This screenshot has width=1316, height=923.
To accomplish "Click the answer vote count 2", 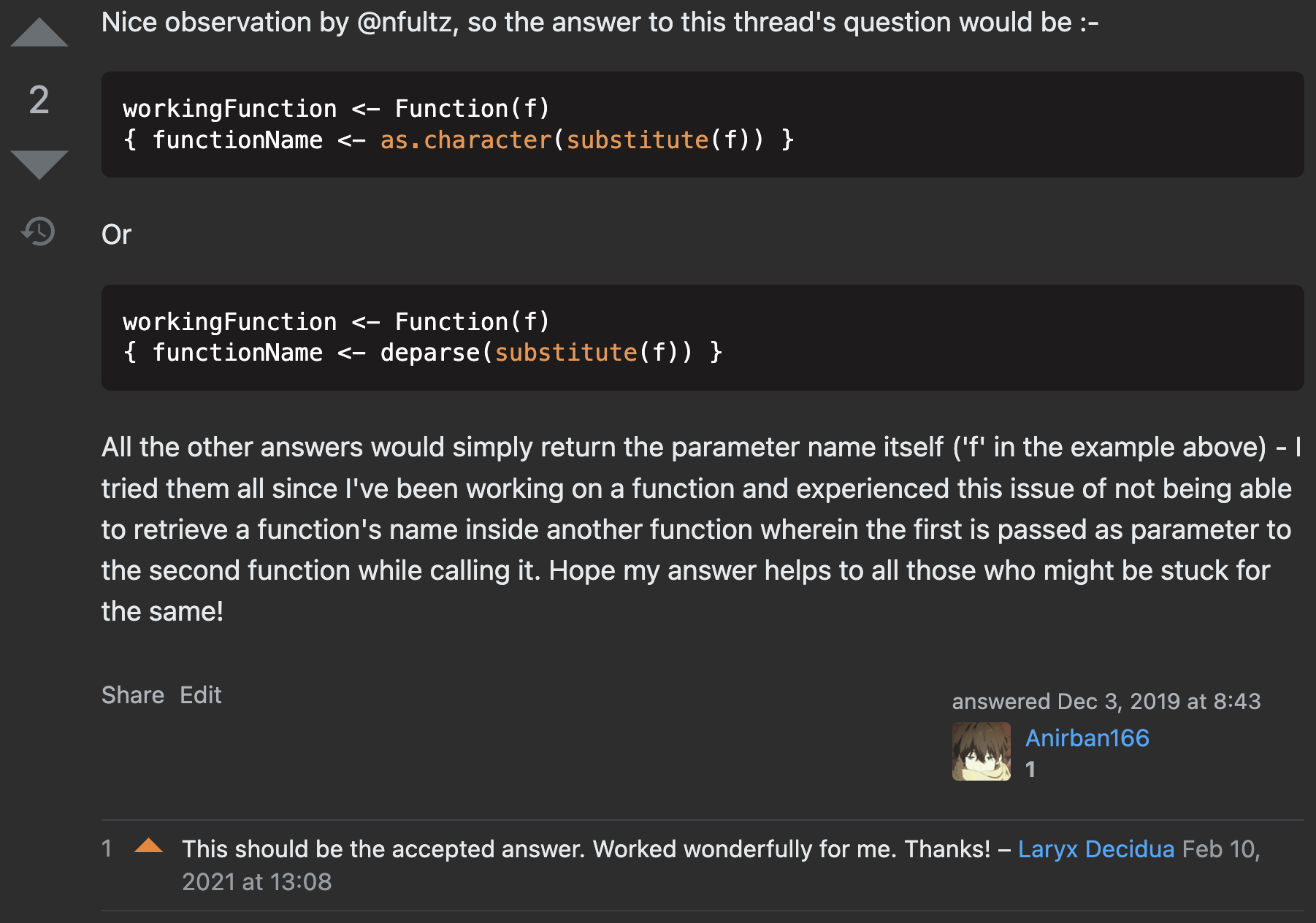I will [39, 99].
